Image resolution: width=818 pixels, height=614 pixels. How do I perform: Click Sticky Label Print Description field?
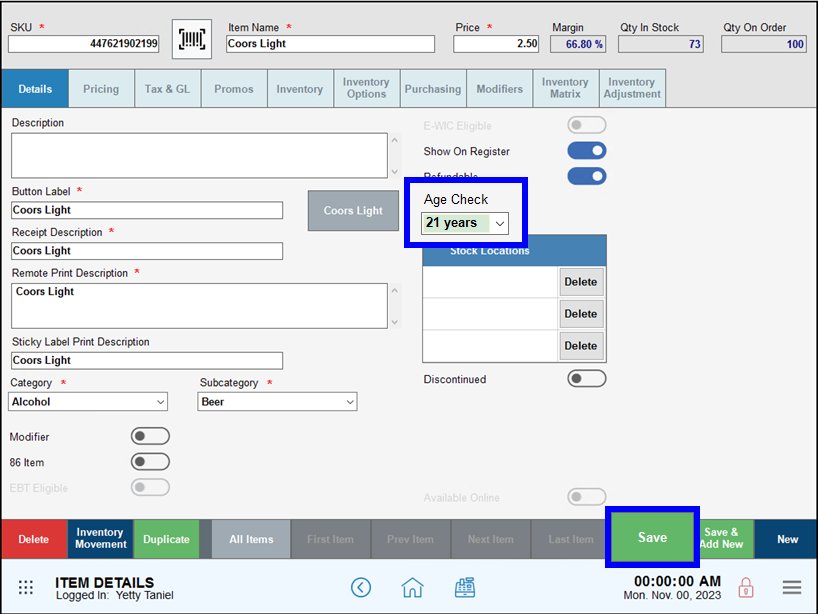147,360
